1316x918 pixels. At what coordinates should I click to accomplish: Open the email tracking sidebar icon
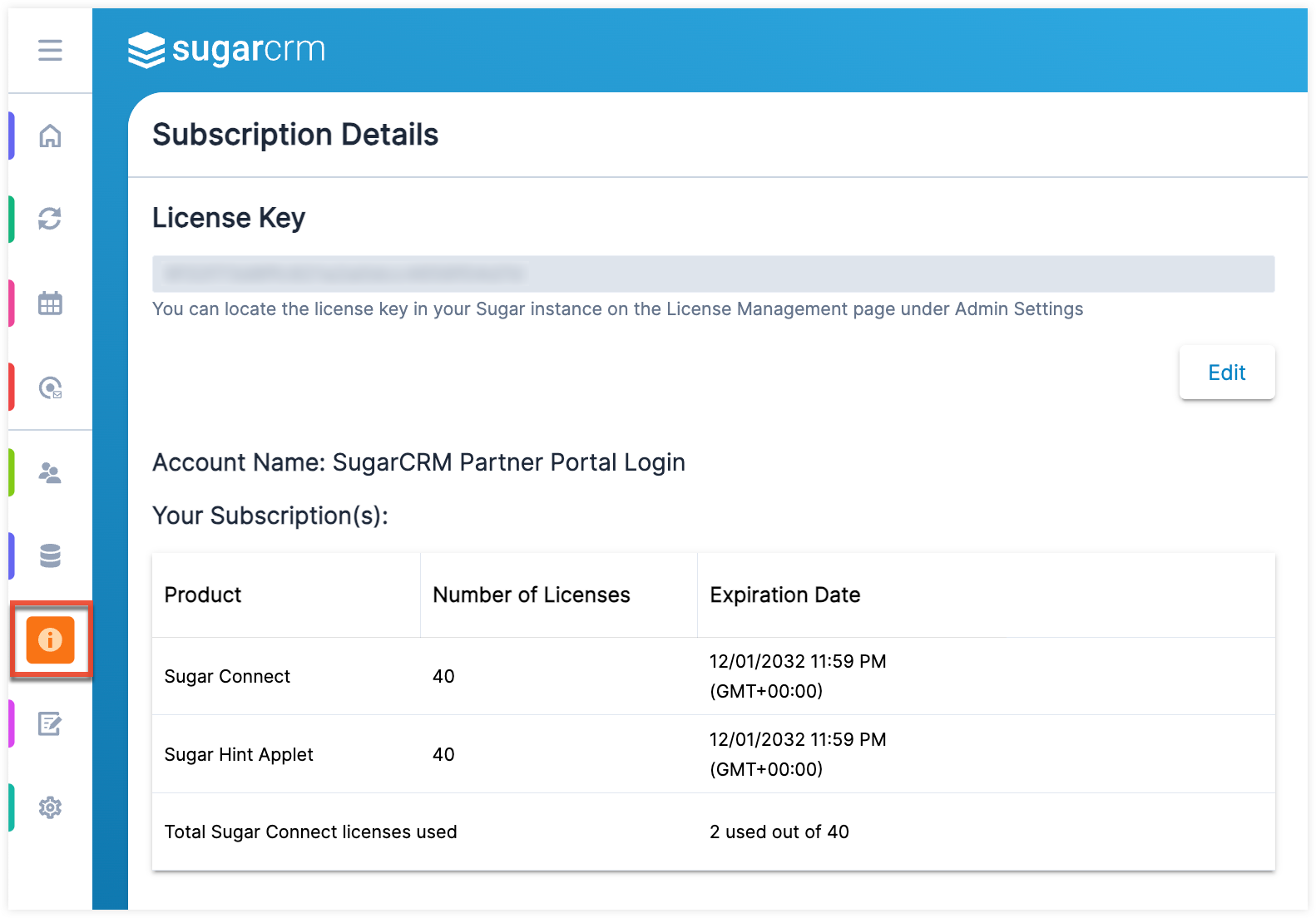click(50, 388)
